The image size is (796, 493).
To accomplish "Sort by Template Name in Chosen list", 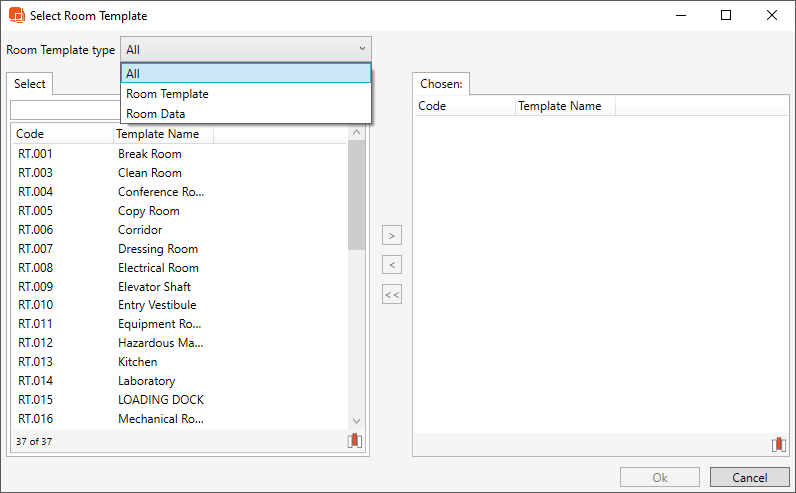I will click(564, 106).
